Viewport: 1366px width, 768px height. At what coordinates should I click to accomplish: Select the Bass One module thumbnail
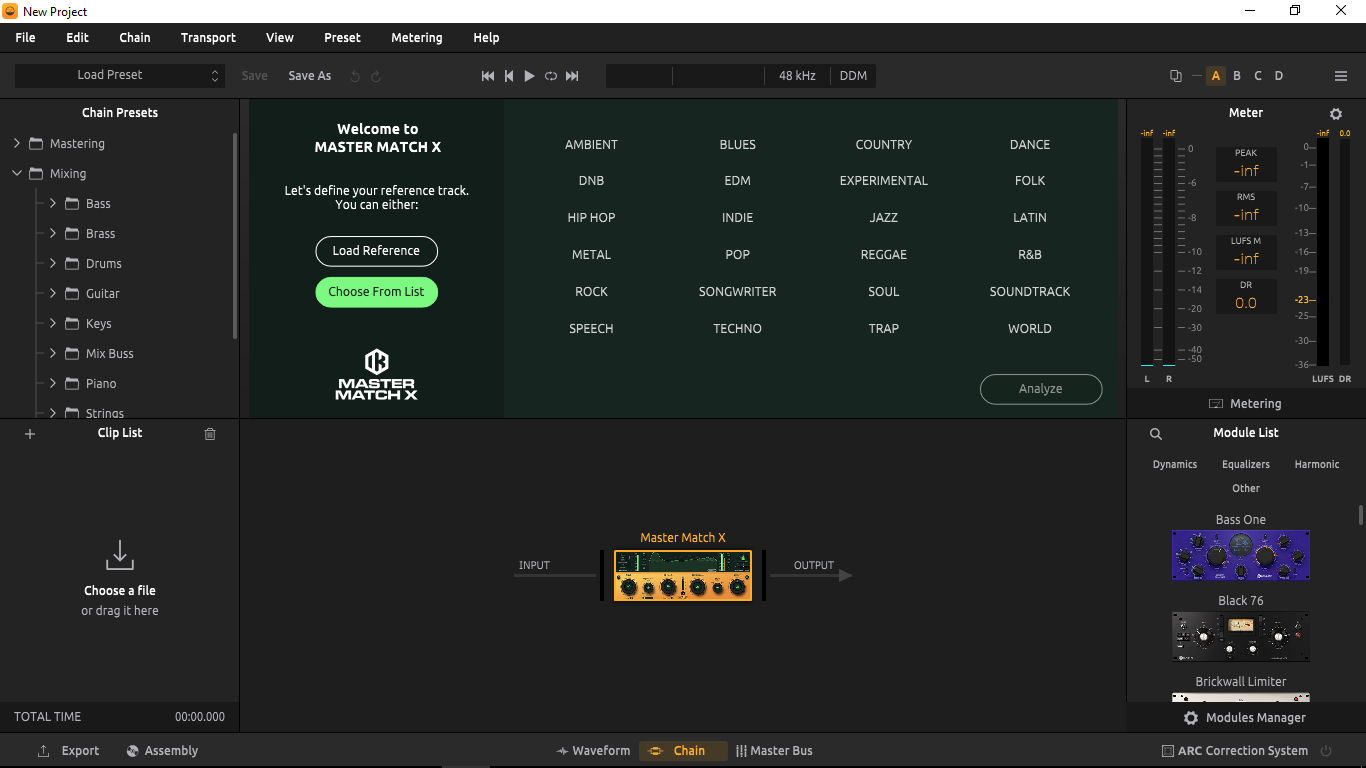(x=1241, y=555)
